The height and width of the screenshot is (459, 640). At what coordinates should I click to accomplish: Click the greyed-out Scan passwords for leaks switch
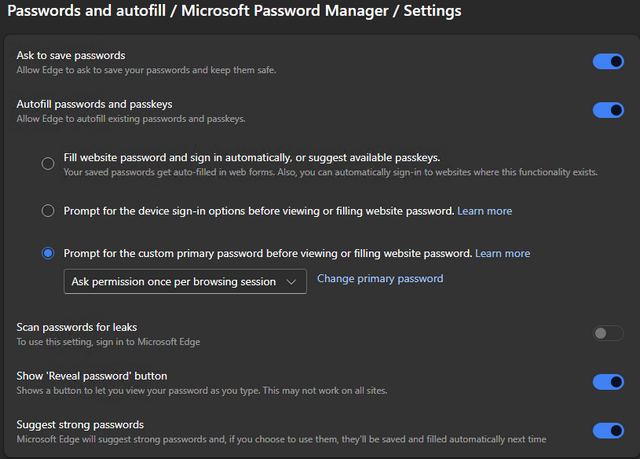click(608, 334)
